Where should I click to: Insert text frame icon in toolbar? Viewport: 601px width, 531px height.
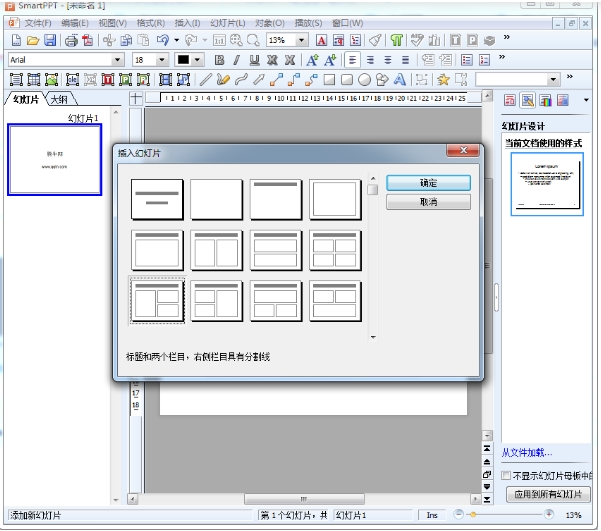click(16, 79)
